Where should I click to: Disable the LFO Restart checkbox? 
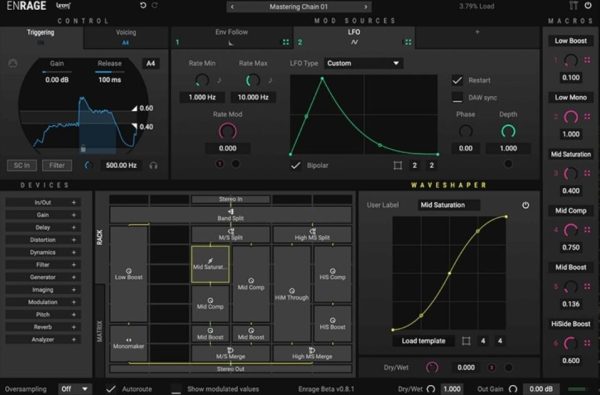(457, 80)
